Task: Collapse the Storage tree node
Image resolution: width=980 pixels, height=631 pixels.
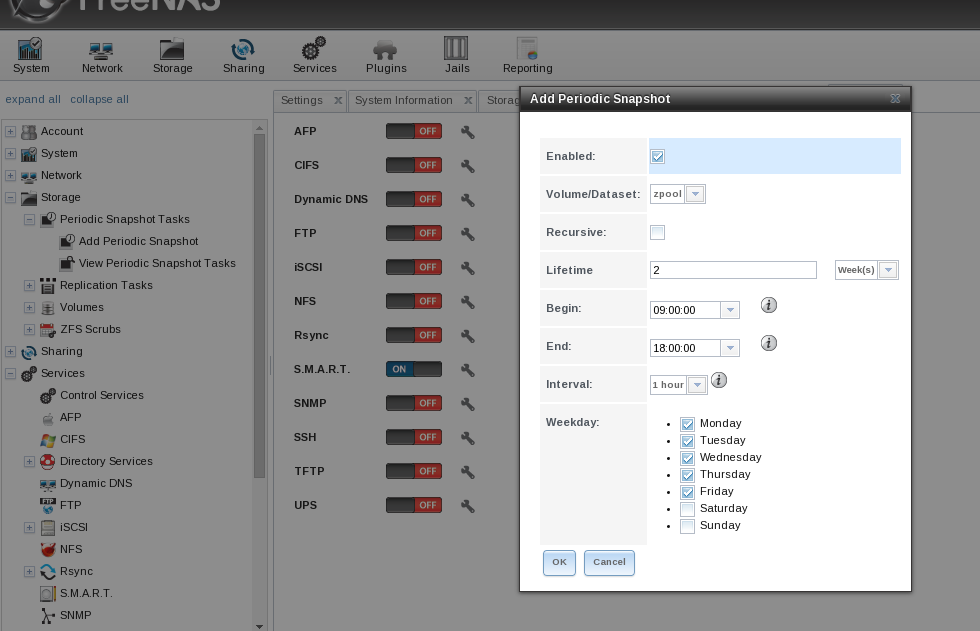Action: coord(11,197)
